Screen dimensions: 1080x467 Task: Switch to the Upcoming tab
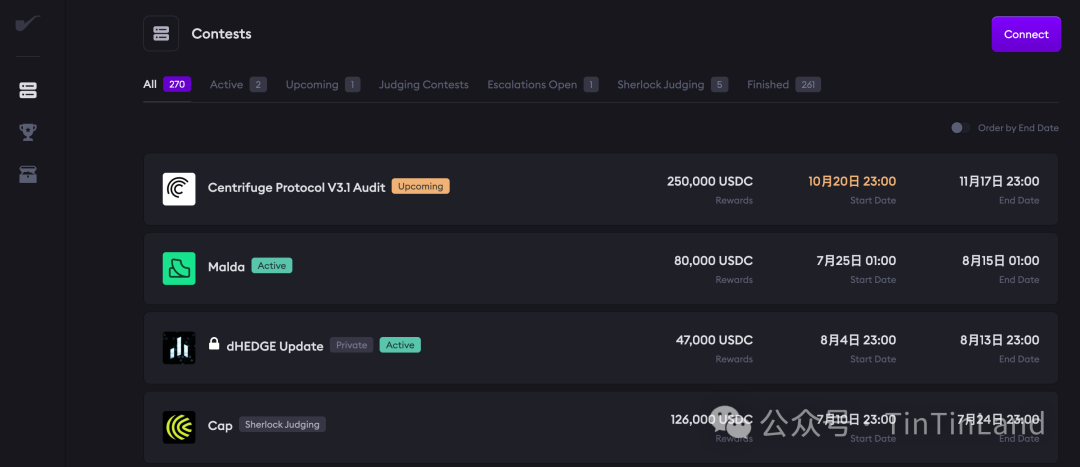323,85
